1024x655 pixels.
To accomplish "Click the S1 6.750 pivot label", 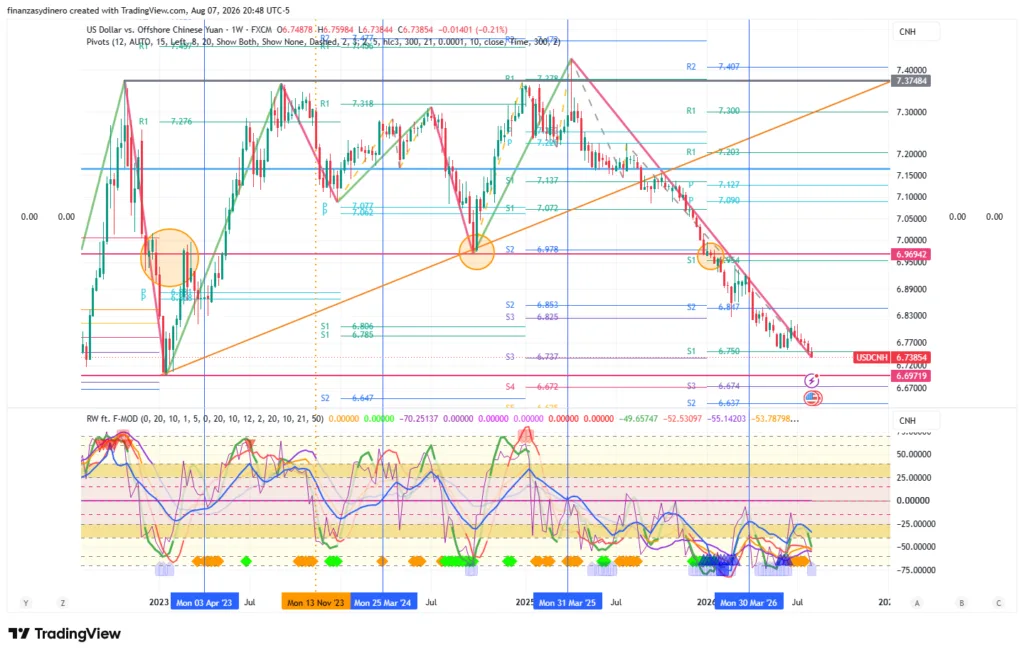I will coord(713,351).
